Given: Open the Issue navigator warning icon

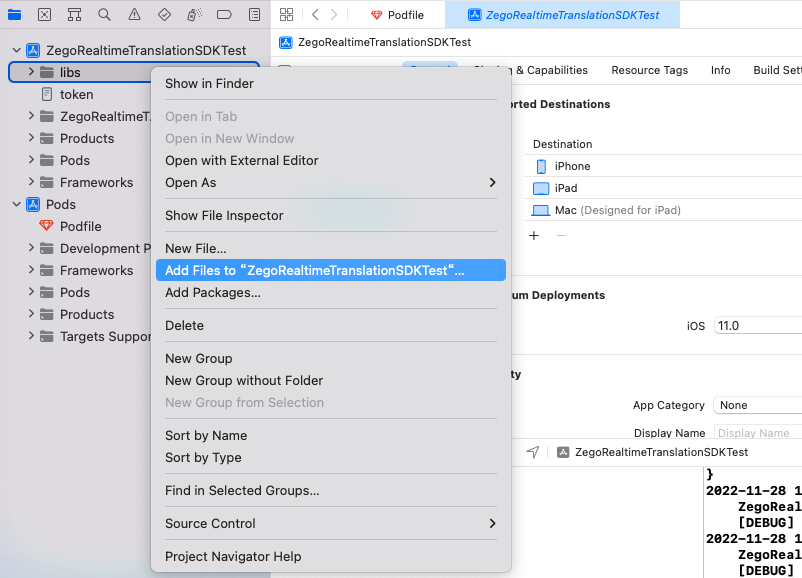Looking at the screenshot, I should 135,15.
